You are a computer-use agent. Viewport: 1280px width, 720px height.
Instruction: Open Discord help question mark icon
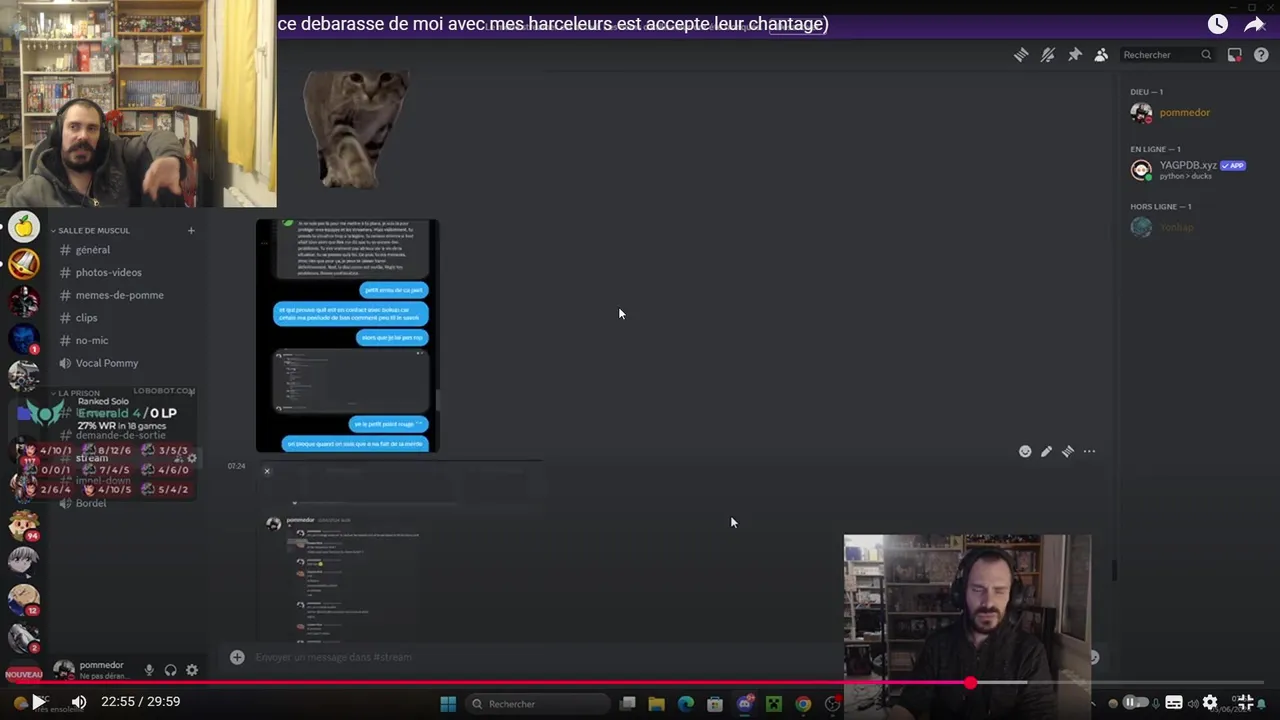[1261, 55]
